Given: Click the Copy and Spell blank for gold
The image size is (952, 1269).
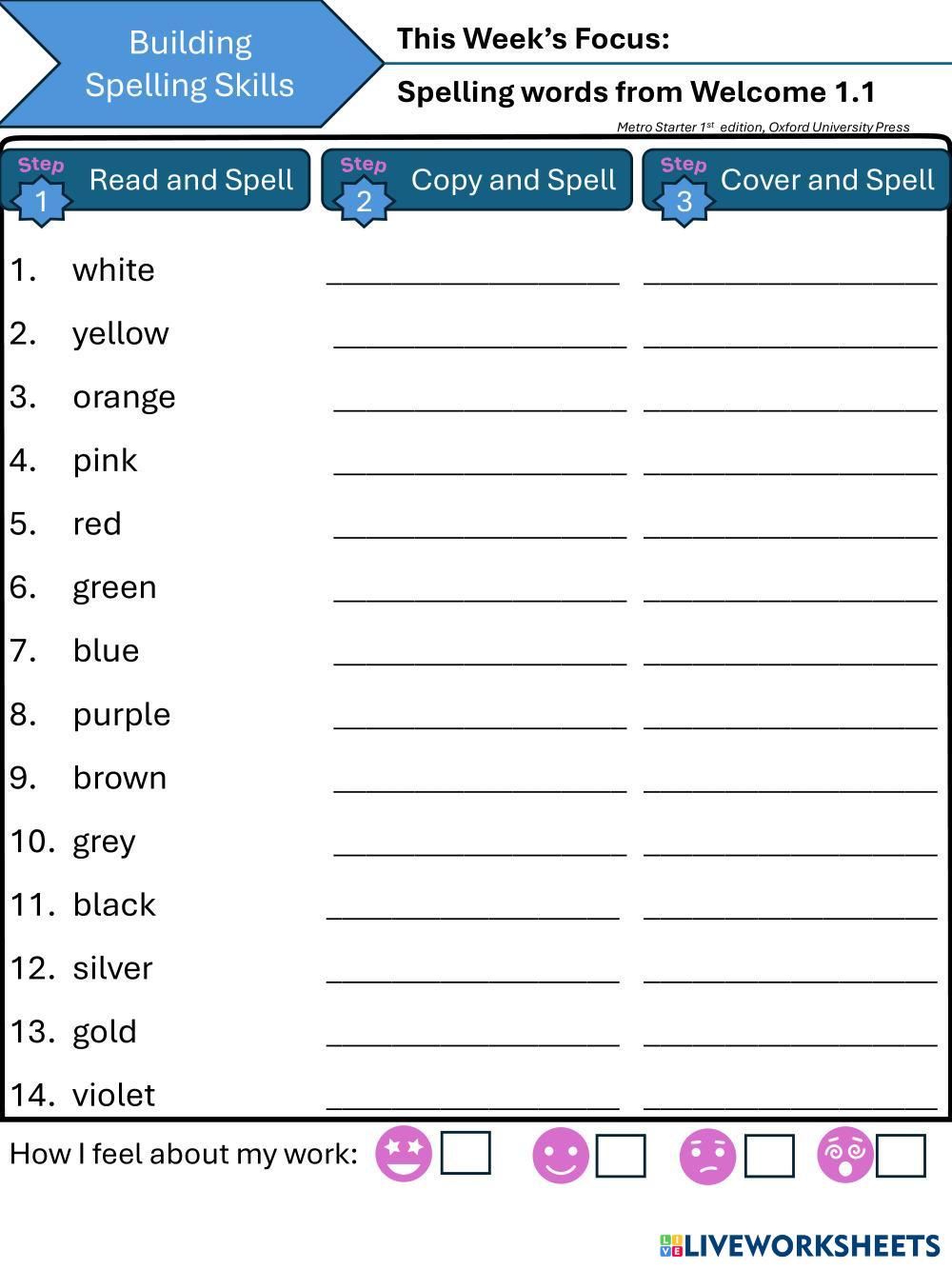Looking at the screenshot, I should [473, 1034].
